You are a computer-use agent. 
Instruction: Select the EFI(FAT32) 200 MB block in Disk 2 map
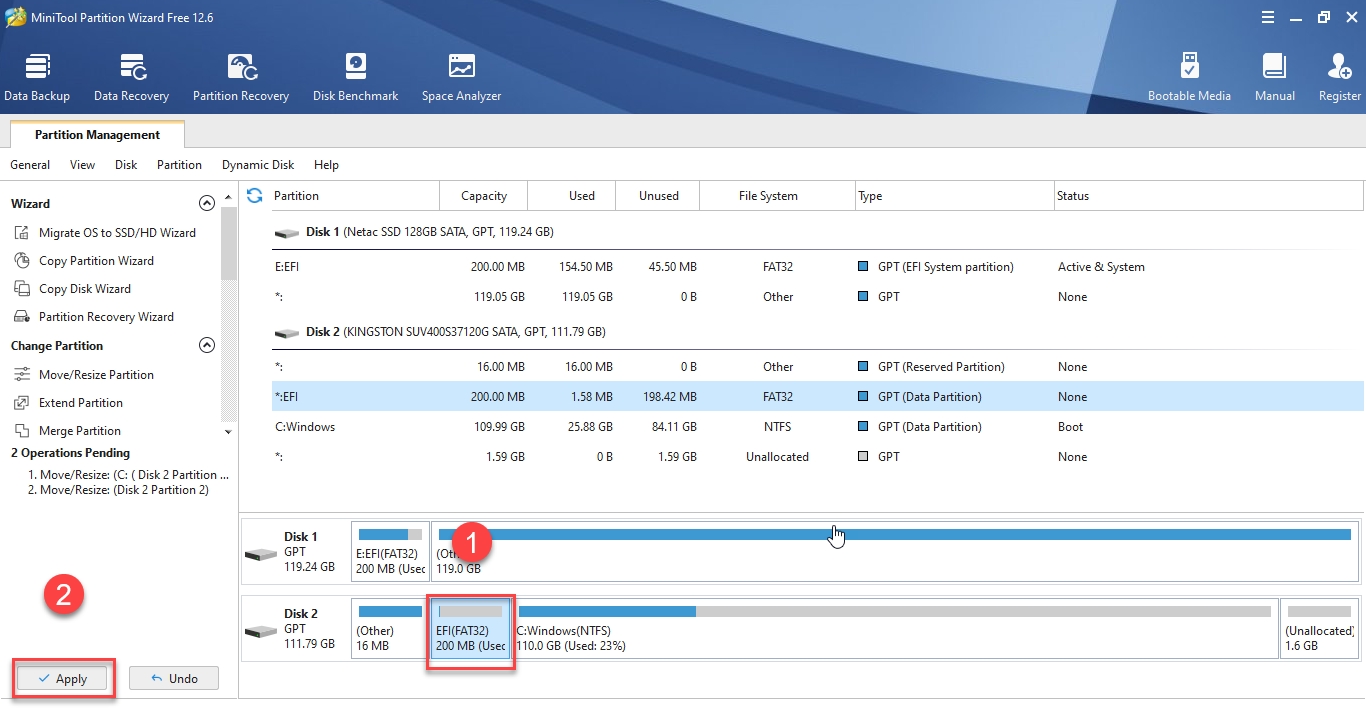(x=471, y=628)
